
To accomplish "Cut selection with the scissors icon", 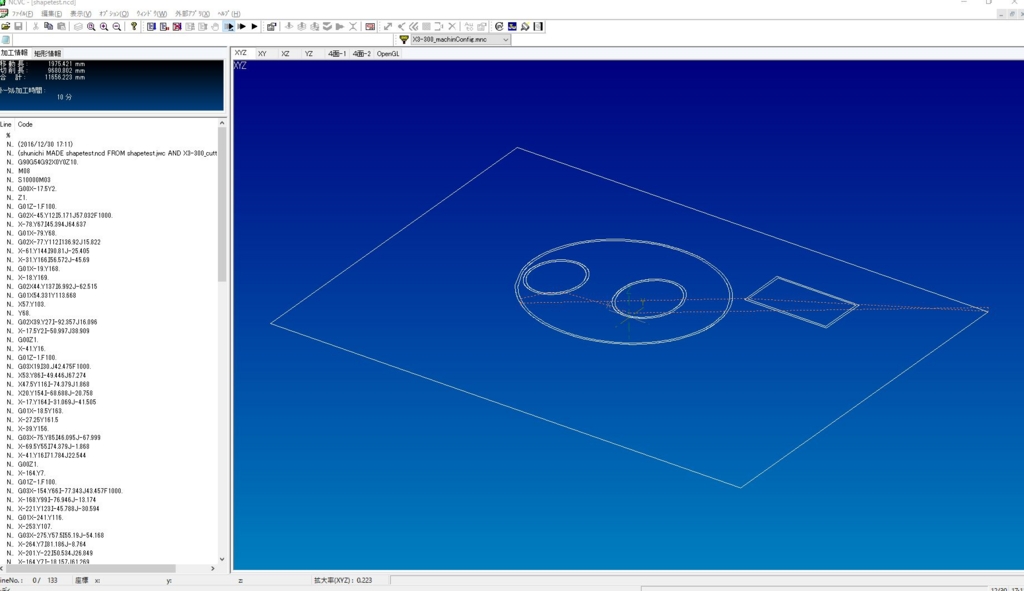I will 35,26.
